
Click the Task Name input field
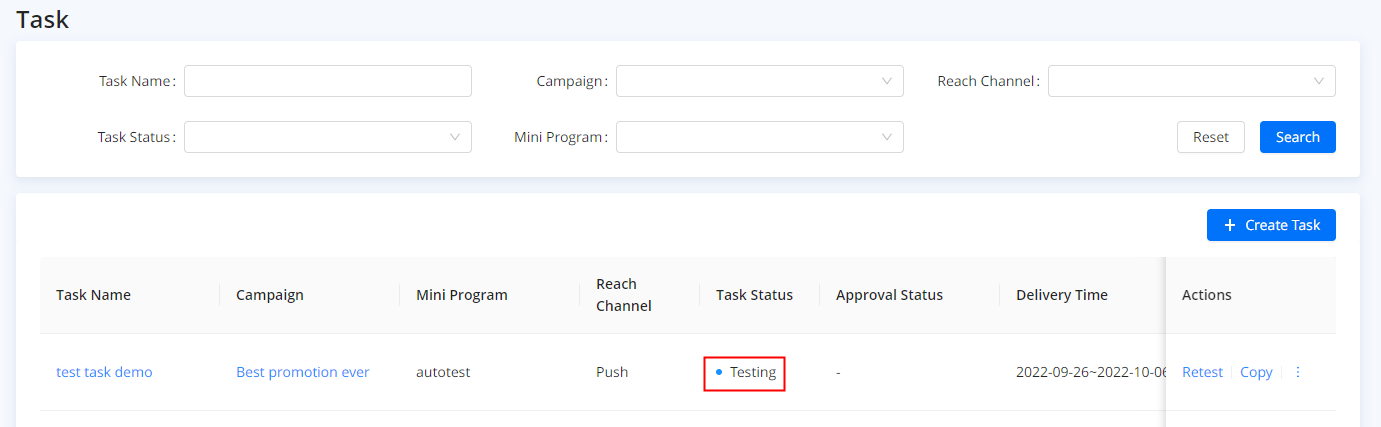327,81
